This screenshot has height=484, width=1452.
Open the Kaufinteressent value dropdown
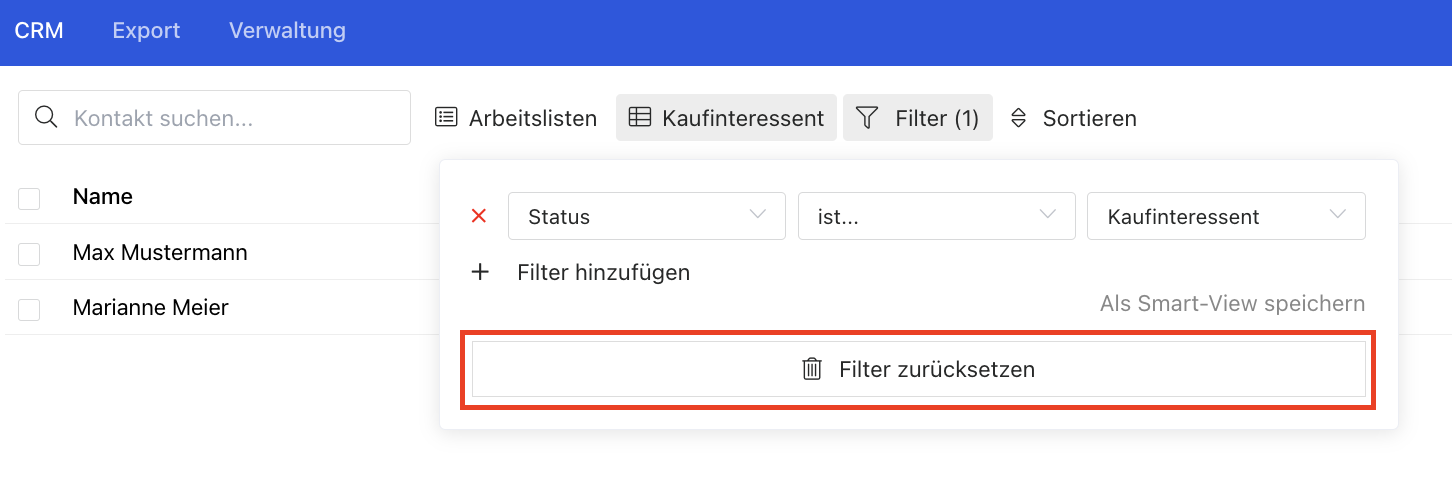pos(1225,216)
